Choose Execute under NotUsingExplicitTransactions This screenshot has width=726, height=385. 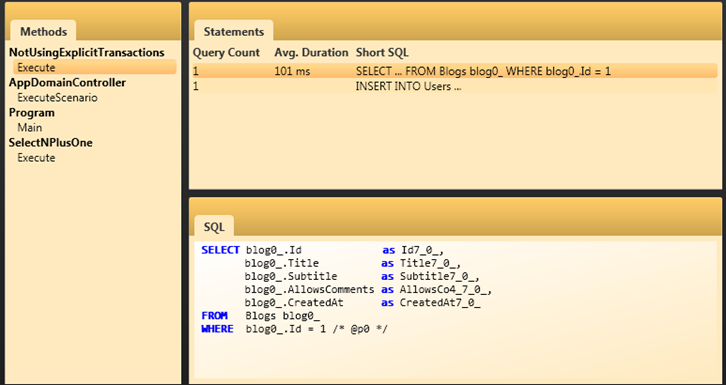pyautogui.click(x=95, y=68)
